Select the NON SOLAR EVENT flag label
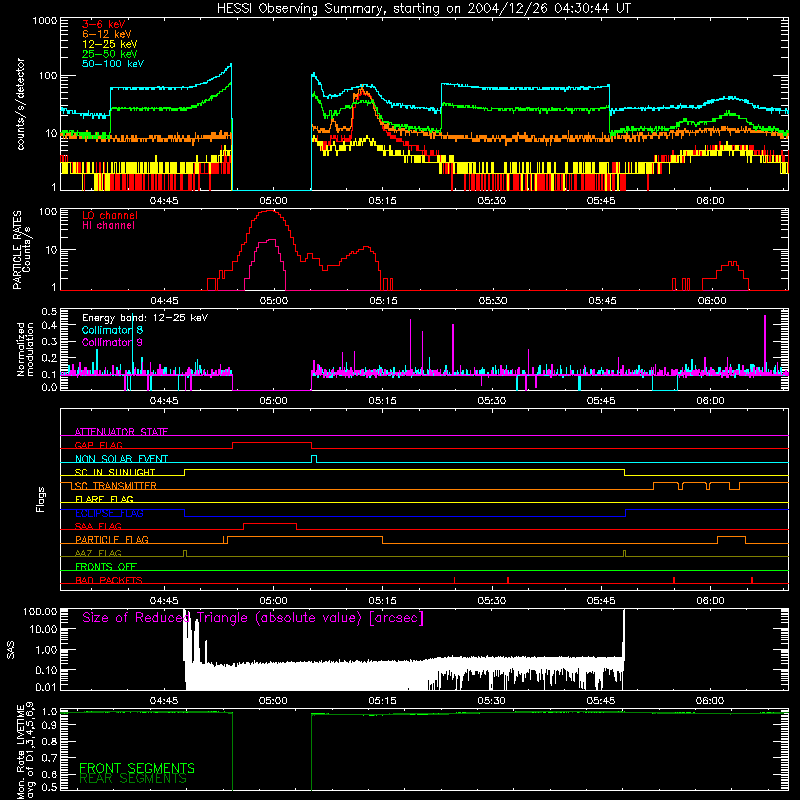Viewport: 800px width, 800px height. (x=121, y=459)
